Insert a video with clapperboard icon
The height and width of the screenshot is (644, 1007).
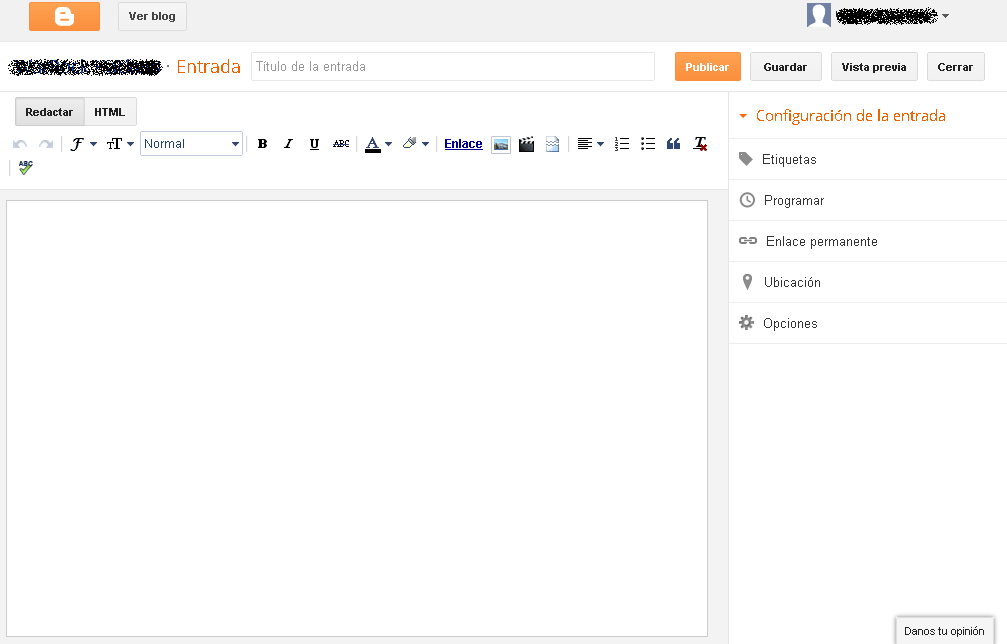click(x=527, y=144)
